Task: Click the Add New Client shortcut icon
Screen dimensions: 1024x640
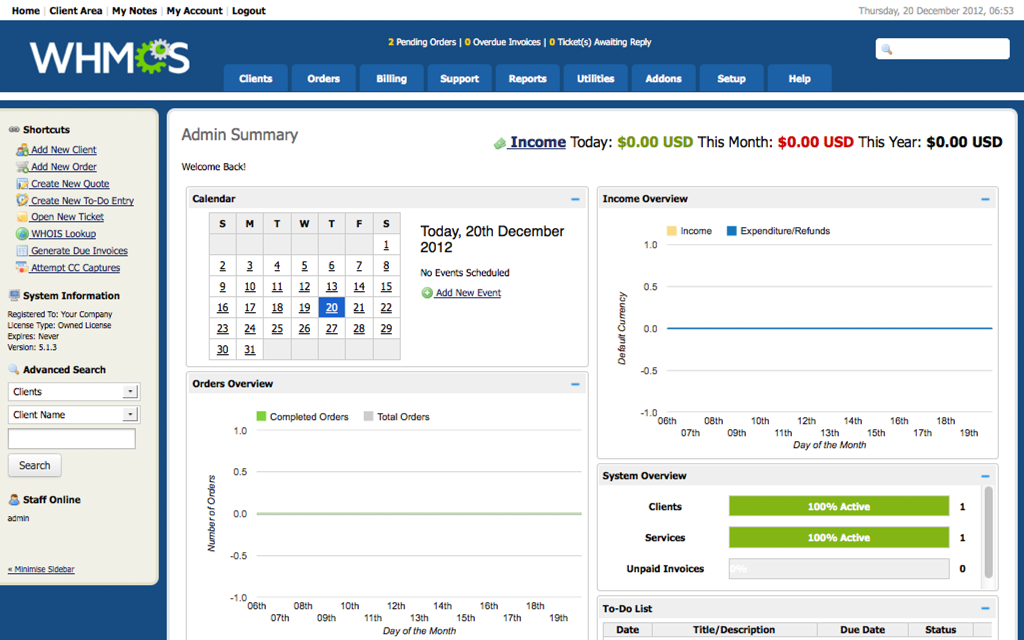Action: point(22,150)
